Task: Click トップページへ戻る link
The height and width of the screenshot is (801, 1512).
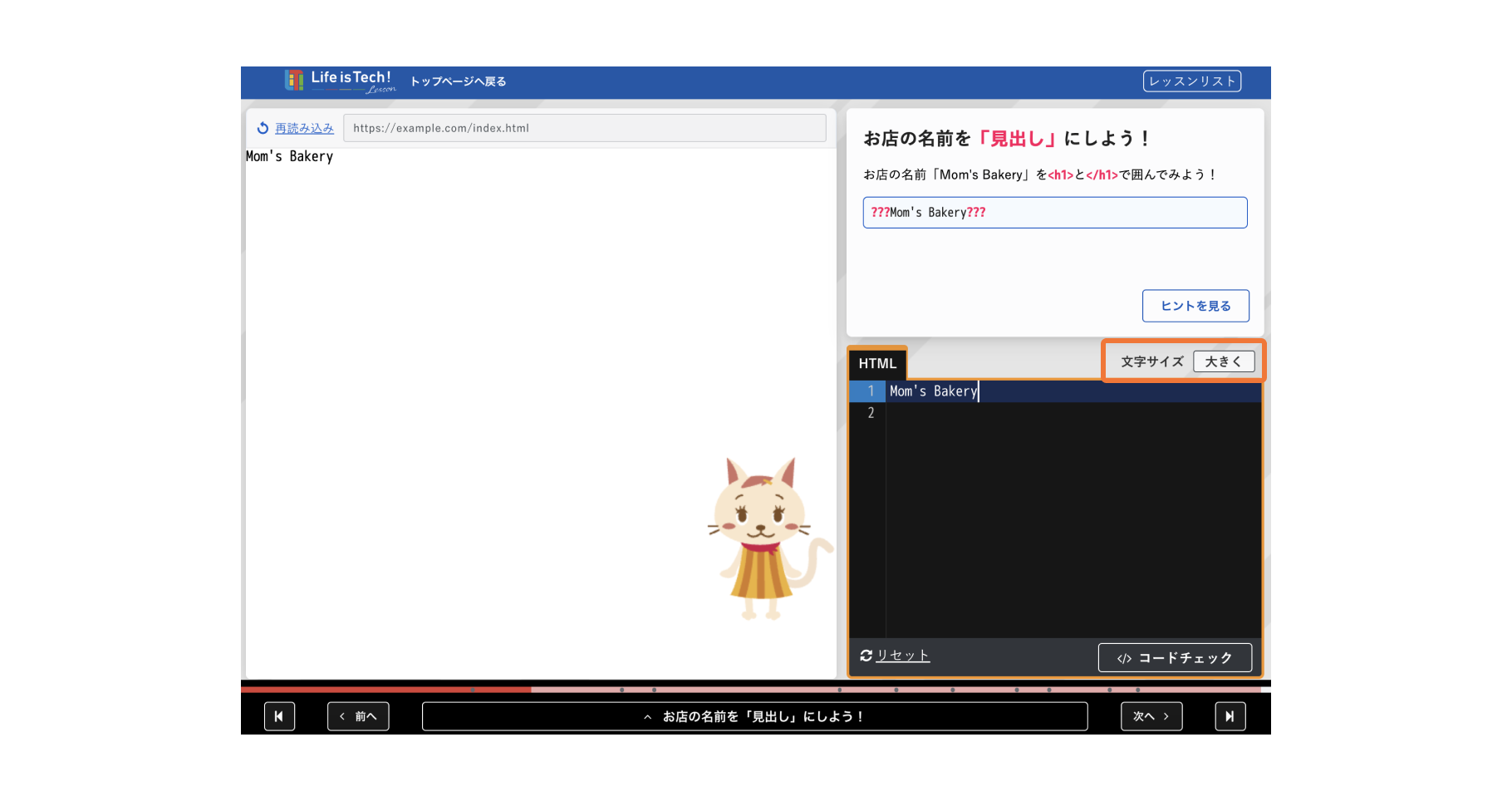Action: click(x=458, y=81)
